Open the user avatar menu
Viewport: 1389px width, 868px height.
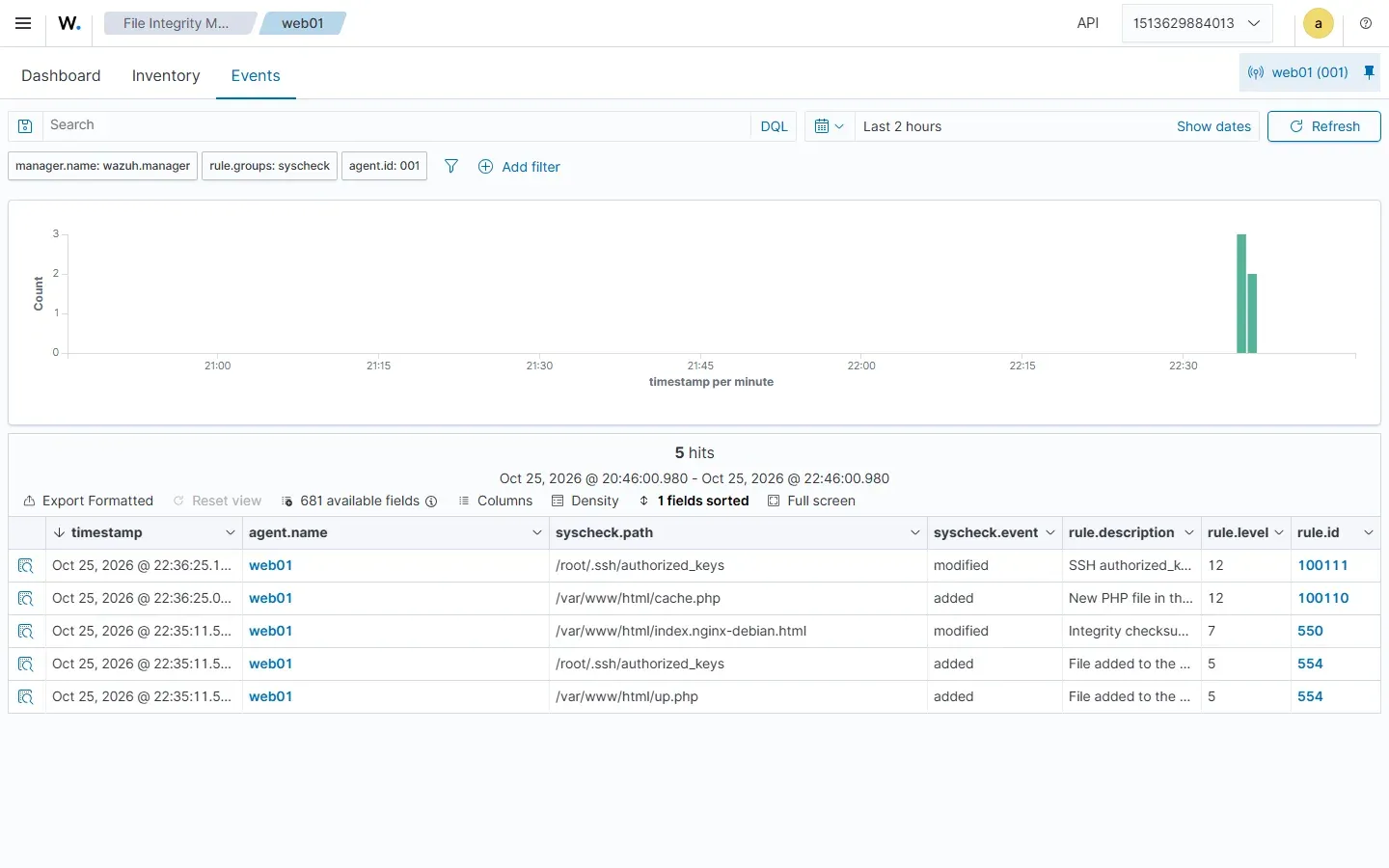pyautogui.click(x=1319, y=23)
